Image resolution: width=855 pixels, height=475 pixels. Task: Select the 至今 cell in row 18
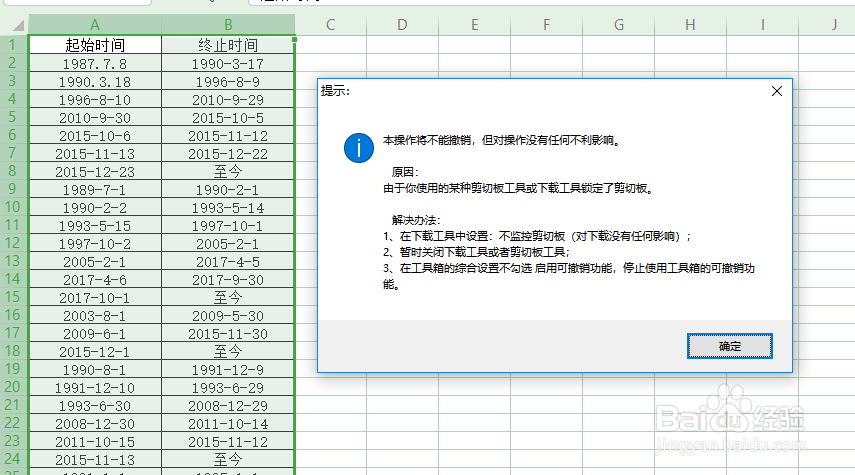228,351
